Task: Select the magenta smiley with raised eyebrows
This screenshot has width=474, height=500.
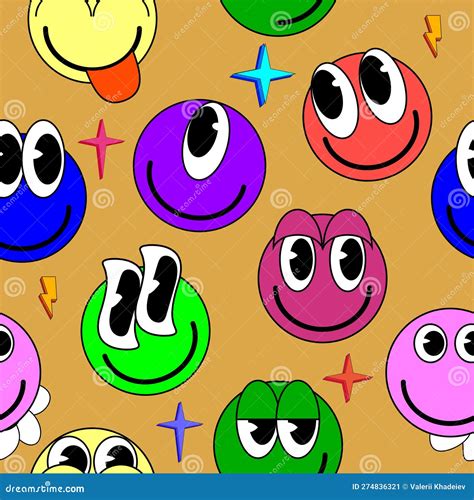Action: [x=322, y=276]
